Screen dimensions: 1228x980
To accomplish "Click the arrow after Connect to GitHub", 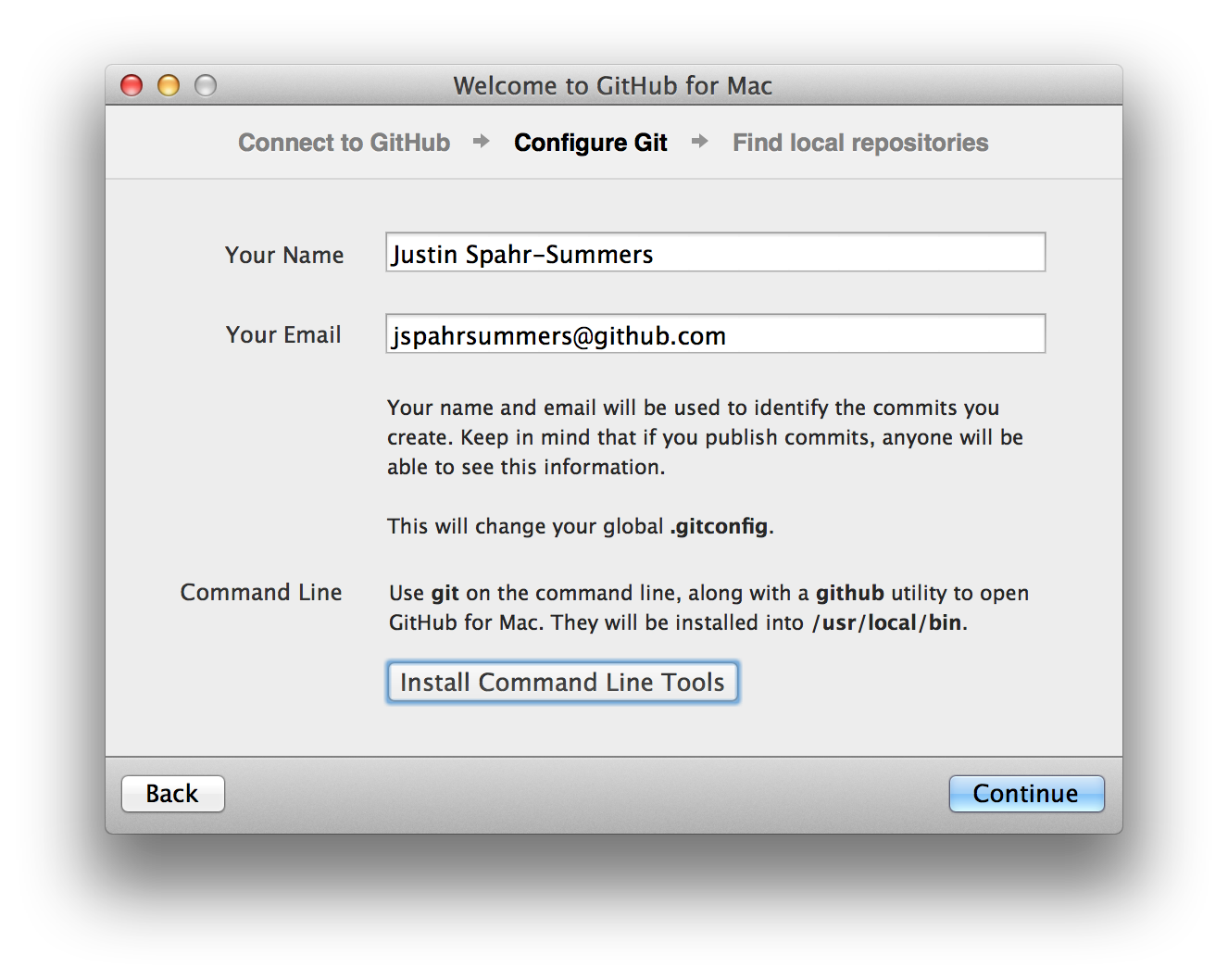I will click(x=482, y=142).
